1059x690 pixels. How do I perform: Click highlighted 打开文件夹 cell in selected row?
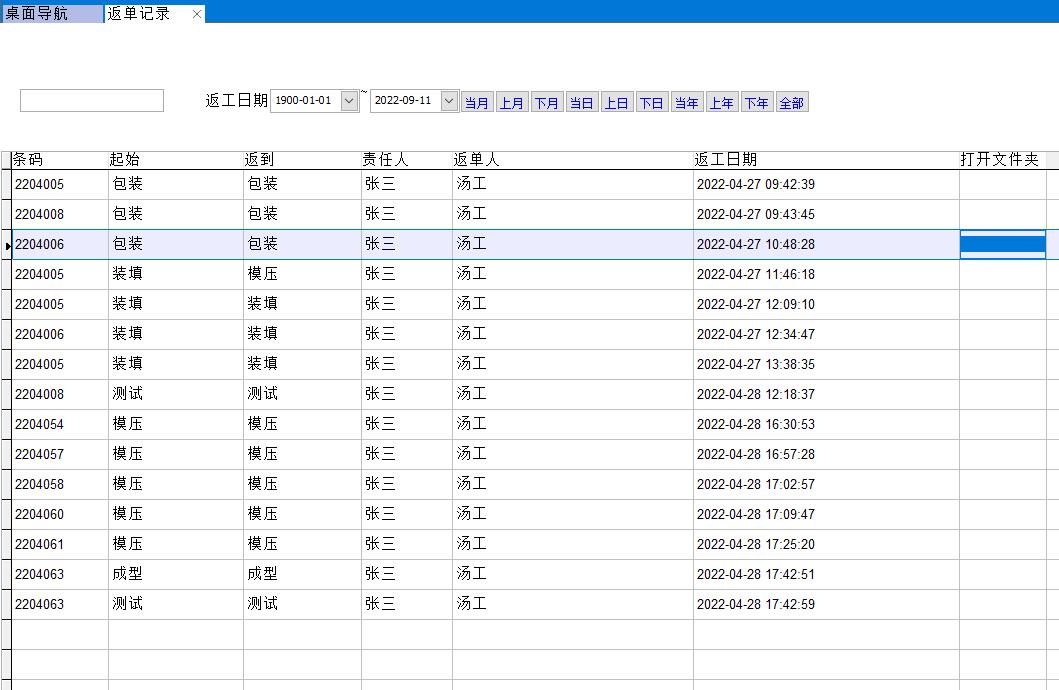[1002, 244]
